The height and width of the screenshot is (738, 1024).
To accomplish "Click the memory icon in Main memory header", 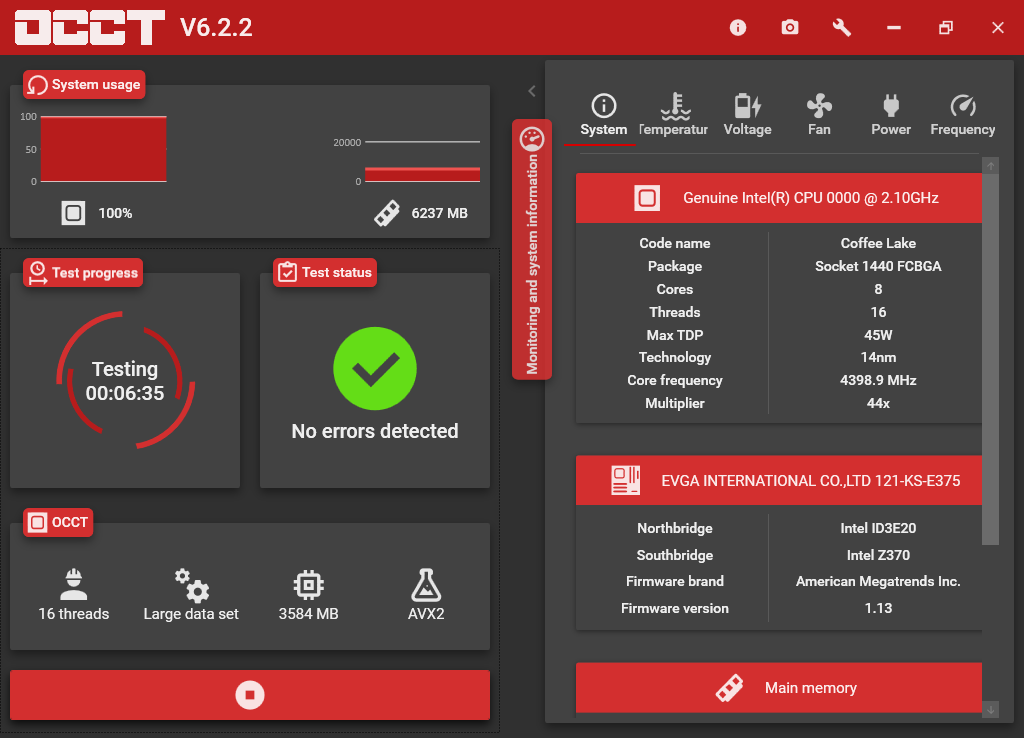I will point(729,688).
